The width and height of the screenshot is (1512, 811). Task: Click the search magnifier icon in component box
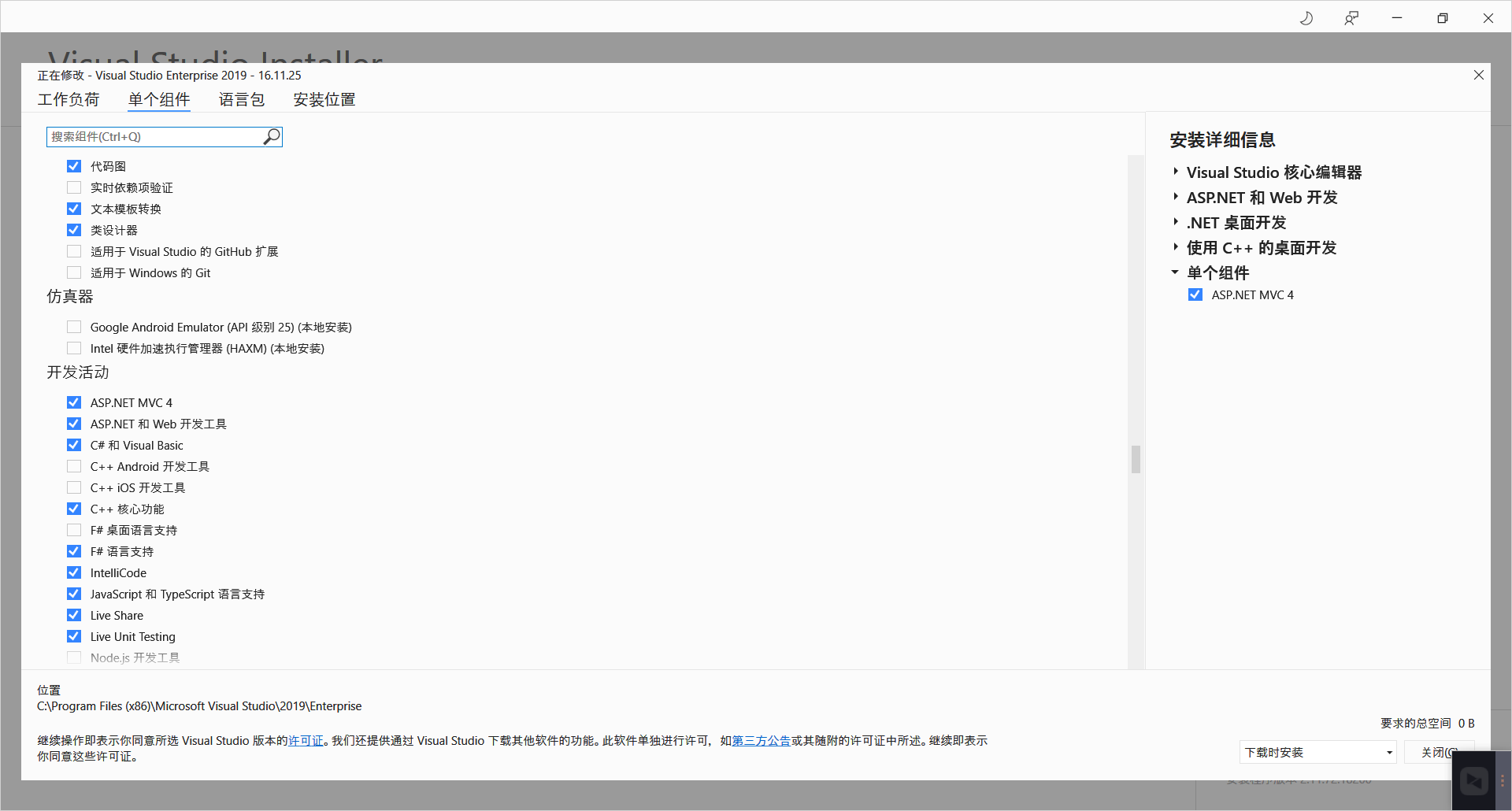271,137
